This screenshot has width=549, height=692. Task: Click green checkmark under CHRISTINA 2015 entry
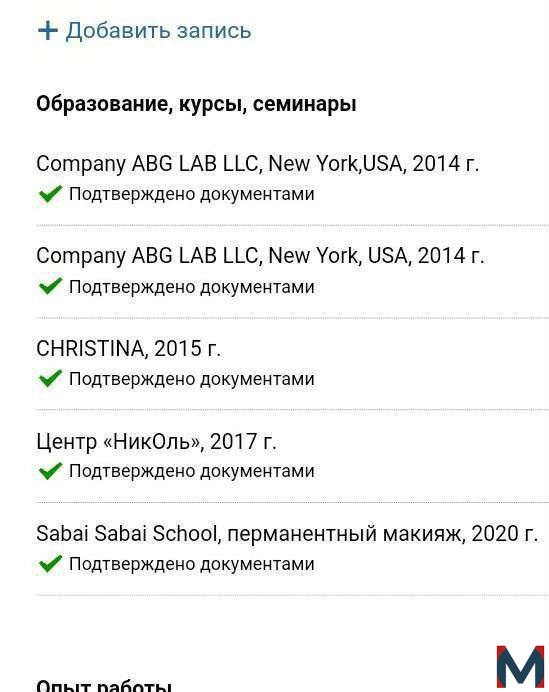[50, 378]
